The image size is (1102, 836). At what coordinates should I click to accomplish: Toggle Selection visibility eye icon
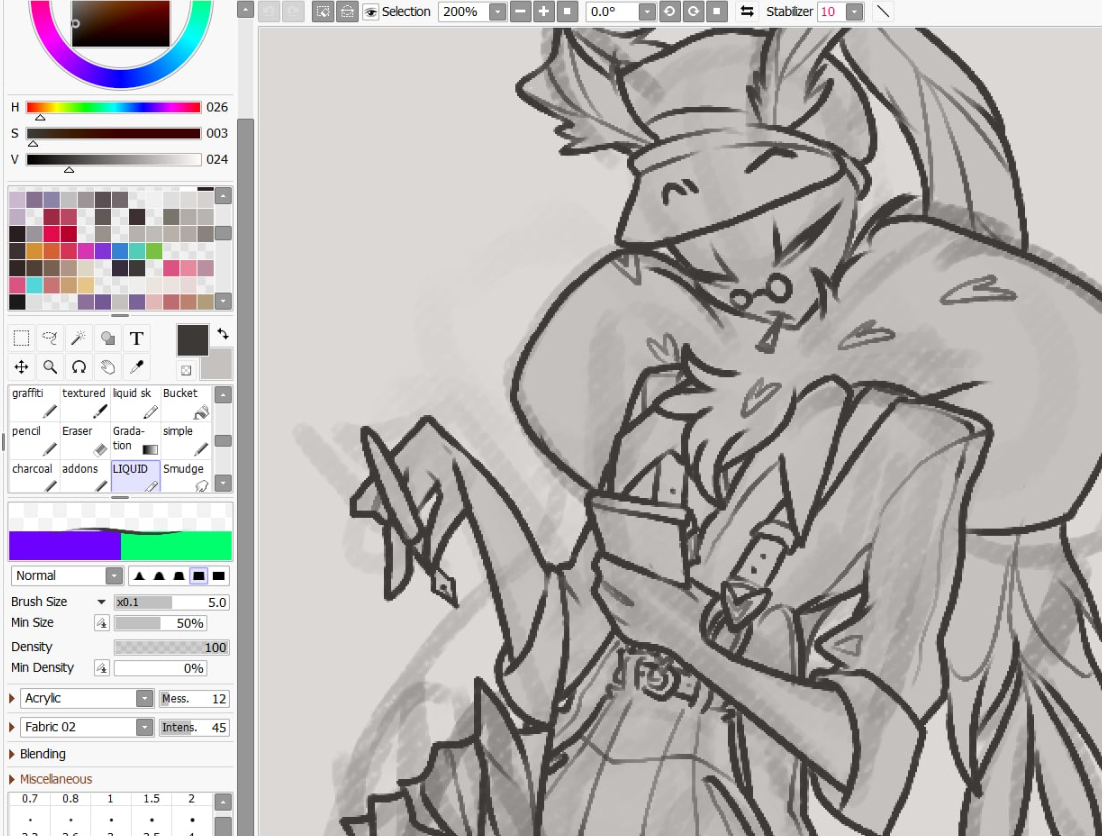(371, 12)
